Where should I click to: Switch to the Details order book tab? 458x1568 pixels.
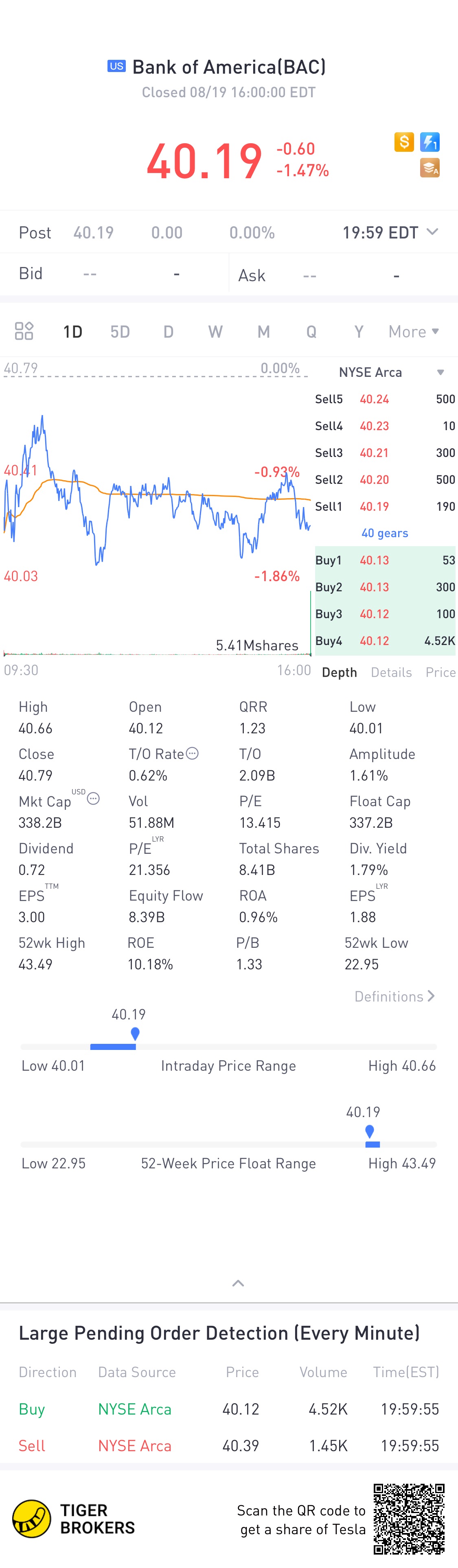(391, 672)
